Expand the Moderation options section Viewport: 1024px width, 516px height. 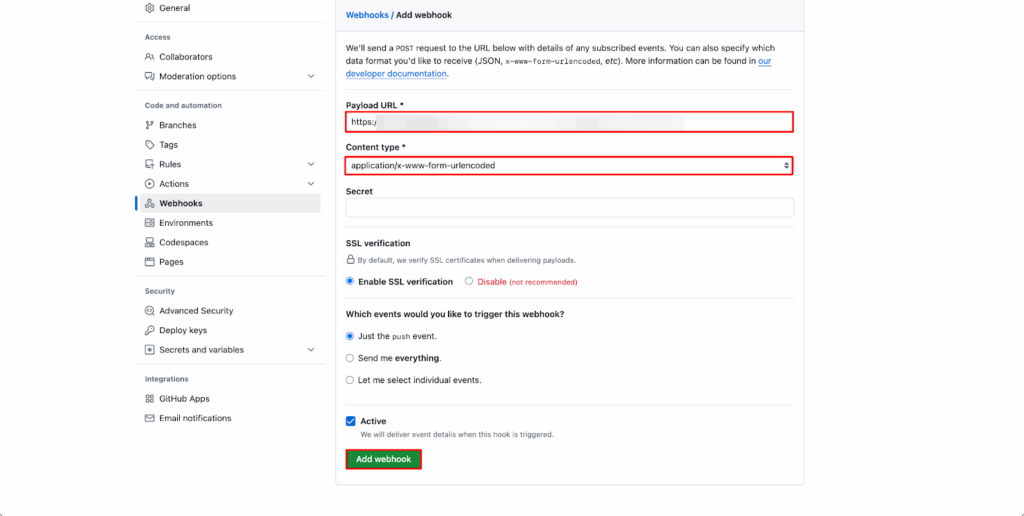click(311, 76)
